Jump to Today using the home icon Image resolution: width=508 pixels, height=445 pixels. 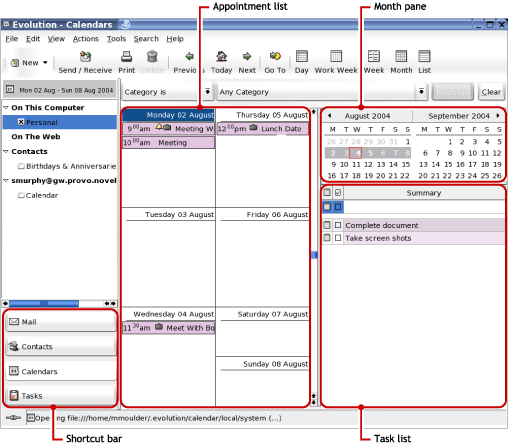tap(221, 56)
